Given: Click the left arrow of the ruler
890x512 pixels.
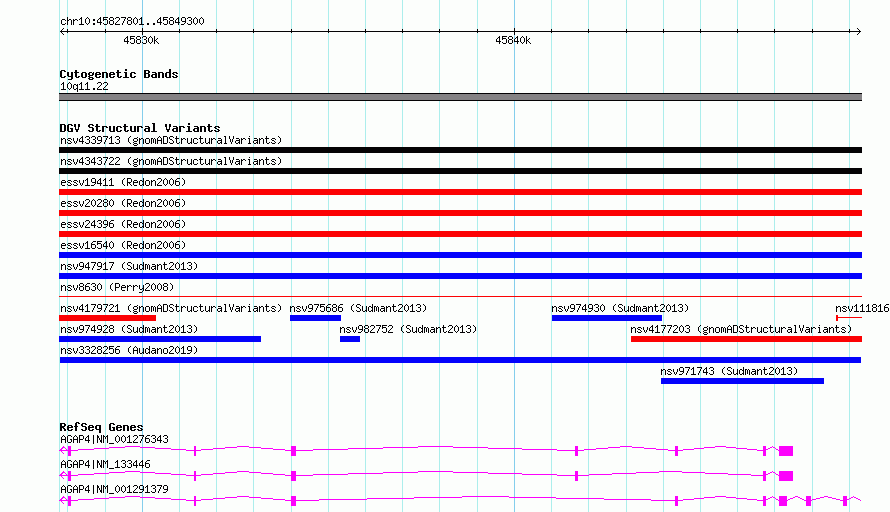Looking at the screenshot, I should tap(63, 32).
